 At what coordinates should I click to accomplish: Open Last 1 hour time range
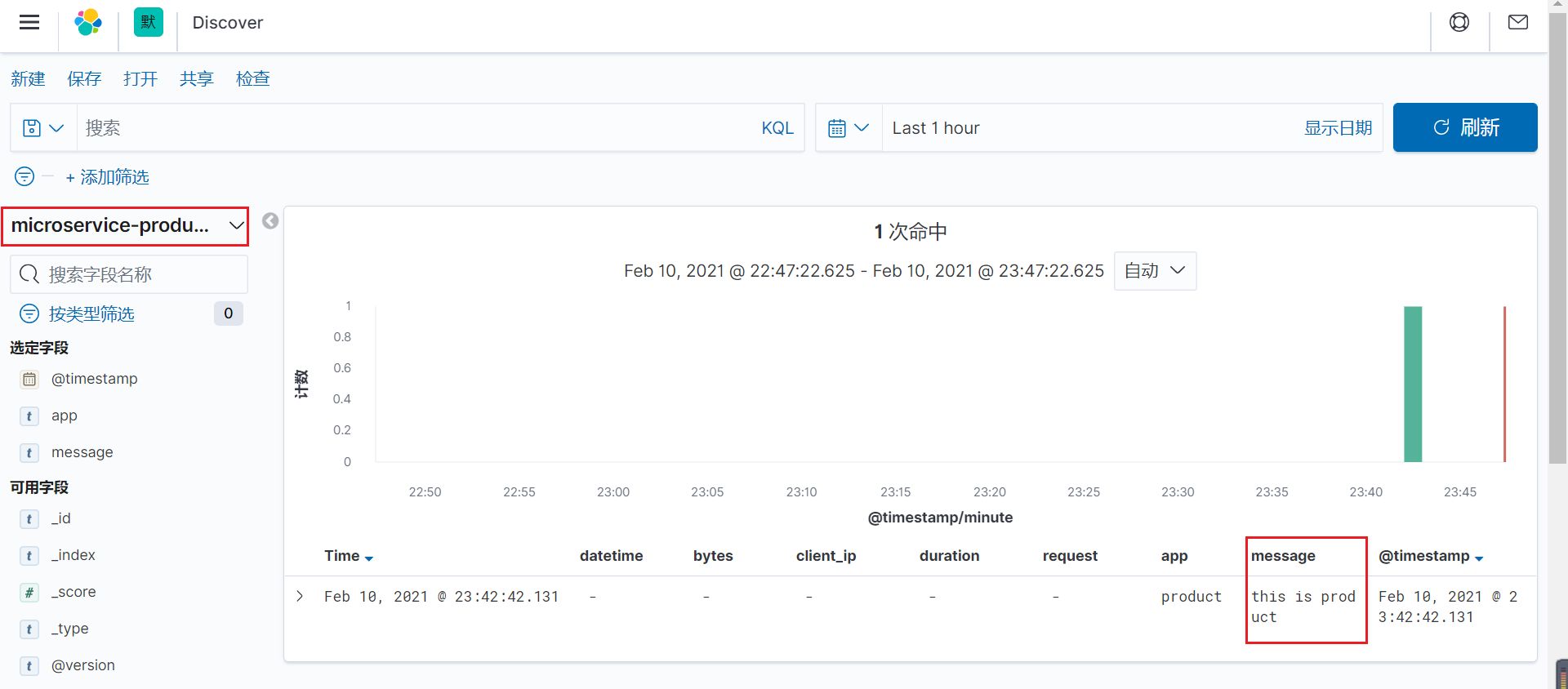pyautogui.click(x=936, y=128)
